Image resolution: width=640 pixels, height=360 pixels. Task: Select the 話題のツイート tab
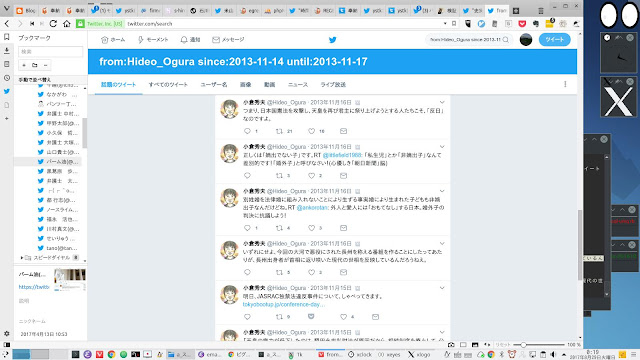point(118,84)
